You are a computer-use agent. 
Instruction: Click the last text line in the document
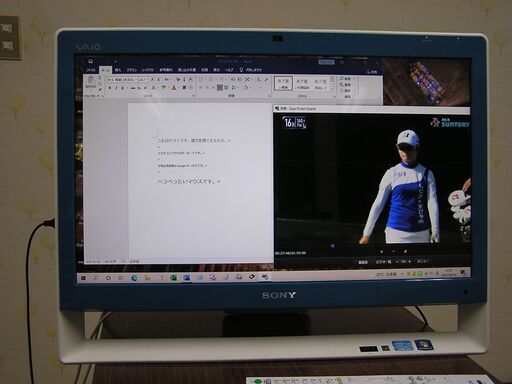pyautogui.click(x=187, y=182)
